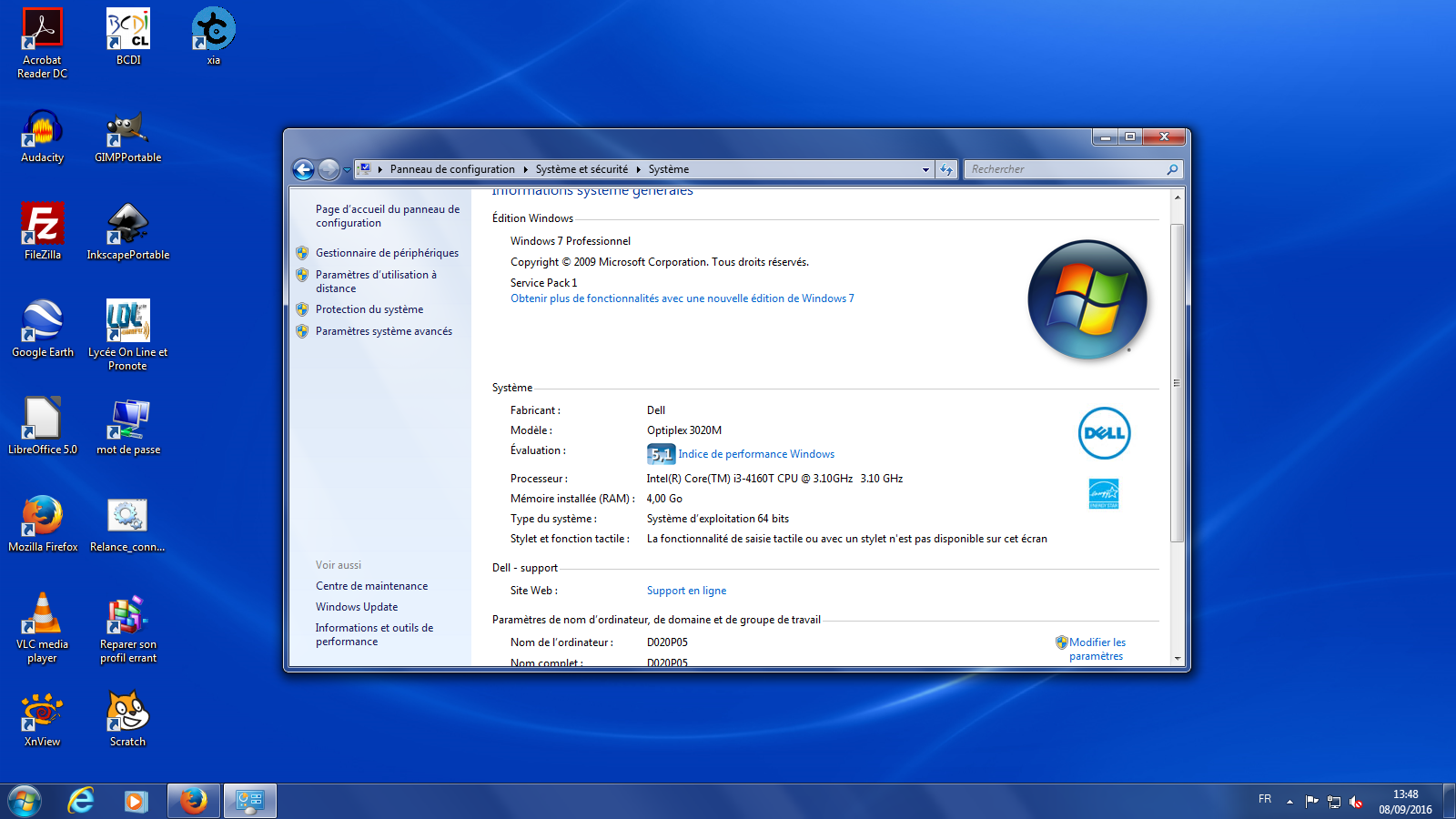
Task: Open Support en ligne link
Action: click(x=686, y=591)
